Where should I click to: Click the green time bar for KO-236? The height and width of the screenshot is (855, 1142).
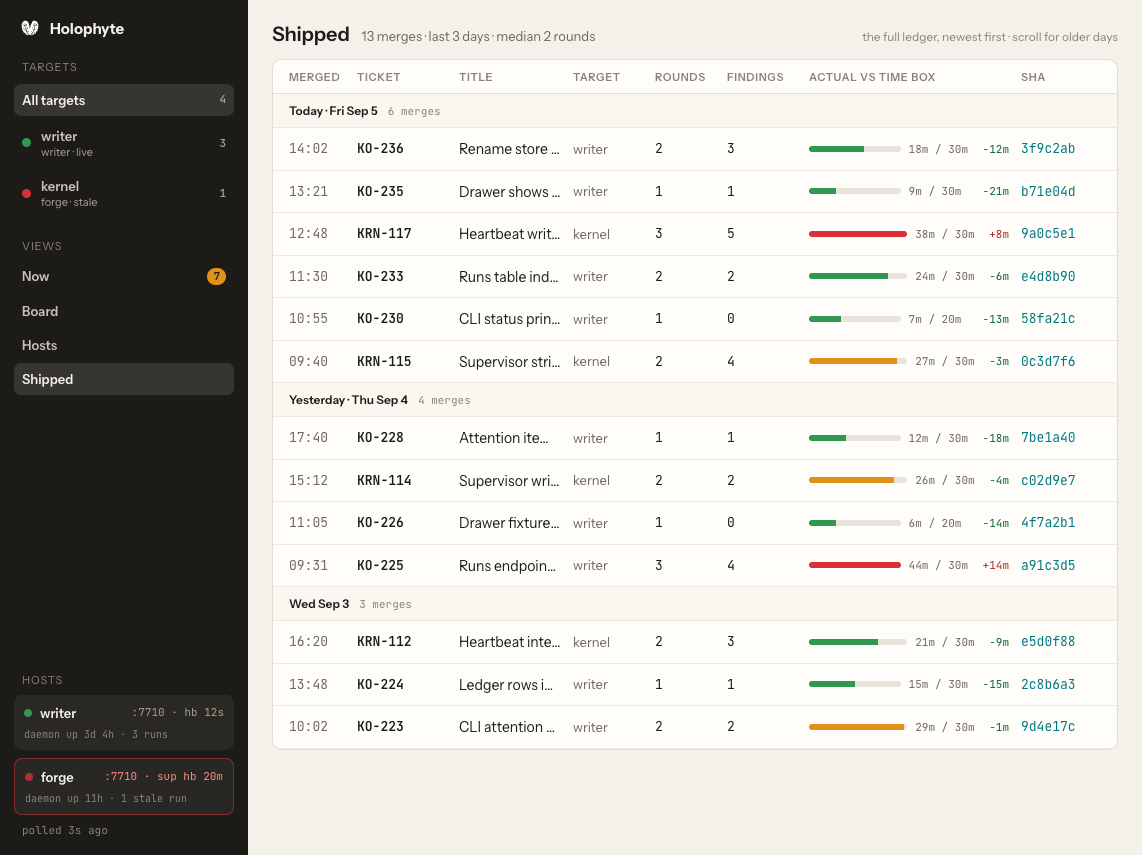click(x=854, y=149)
